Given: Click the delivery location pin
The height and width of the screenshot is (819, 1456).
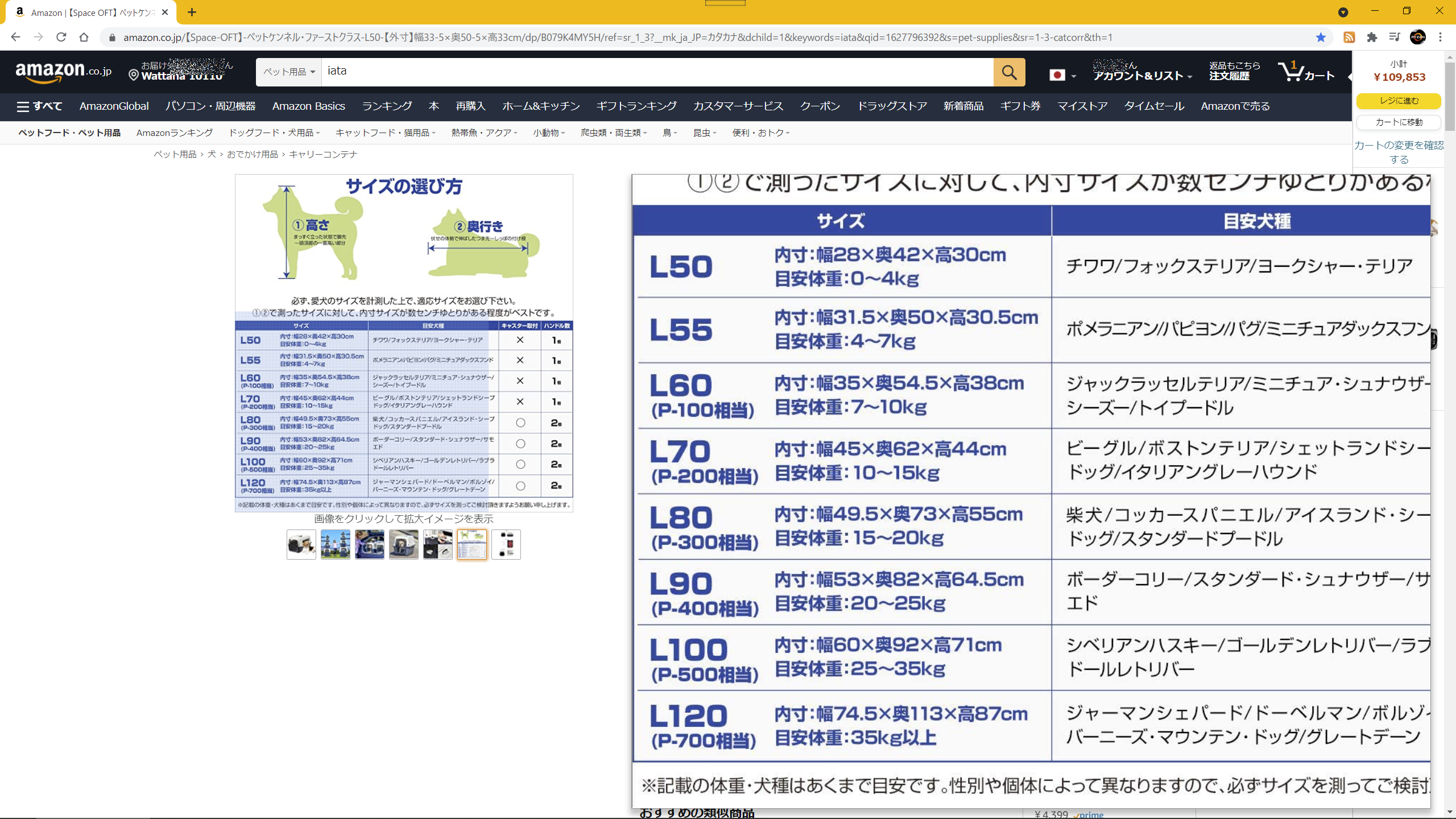Looking at the screenshot, I should point(134,75).
